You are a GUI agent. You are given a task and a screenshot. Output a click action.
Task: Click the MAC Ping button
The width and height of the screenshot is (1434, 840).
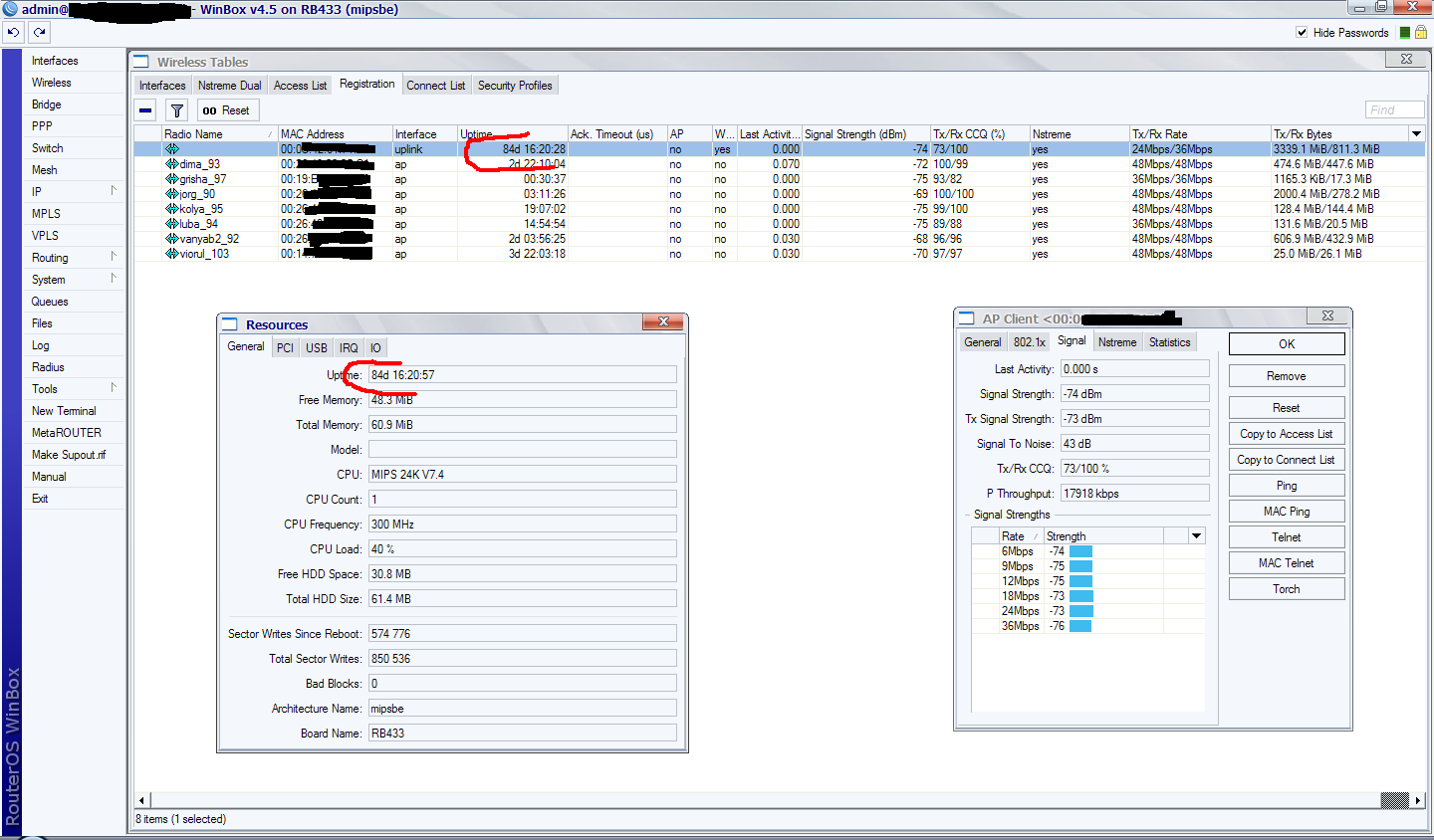[1287, 512]
